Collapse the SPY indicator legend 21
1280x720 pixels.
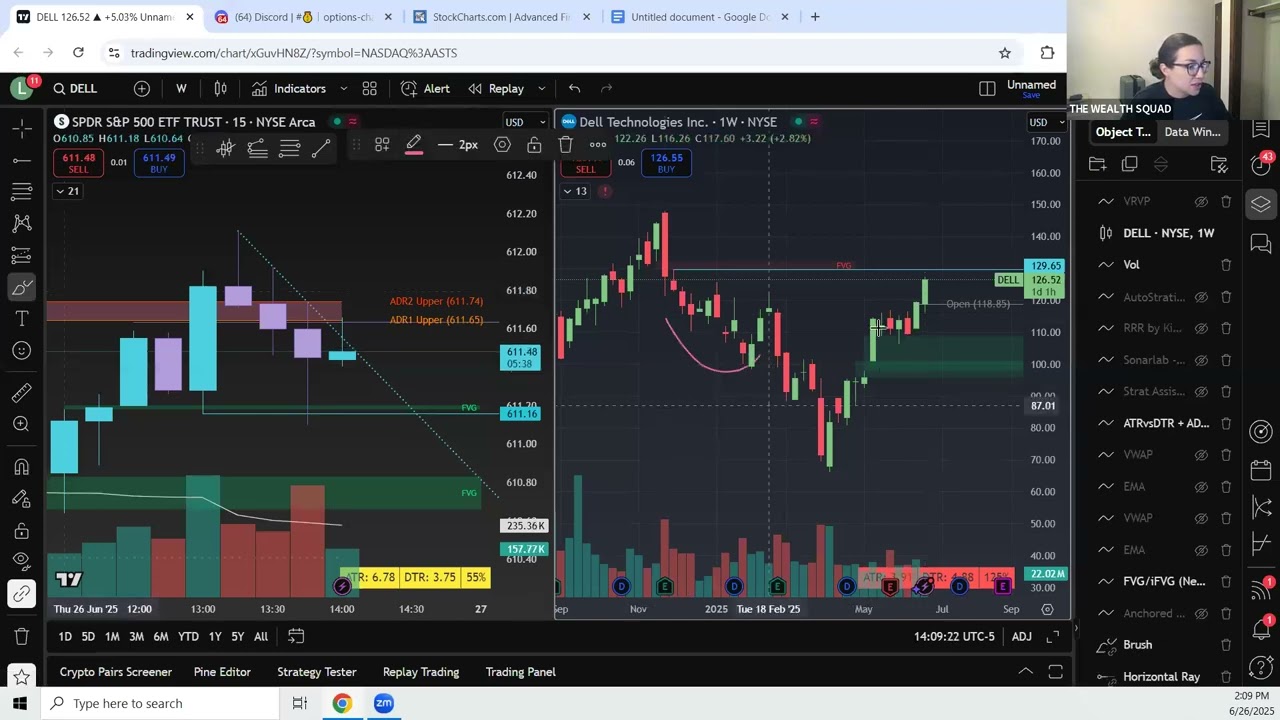click(67, 191)
